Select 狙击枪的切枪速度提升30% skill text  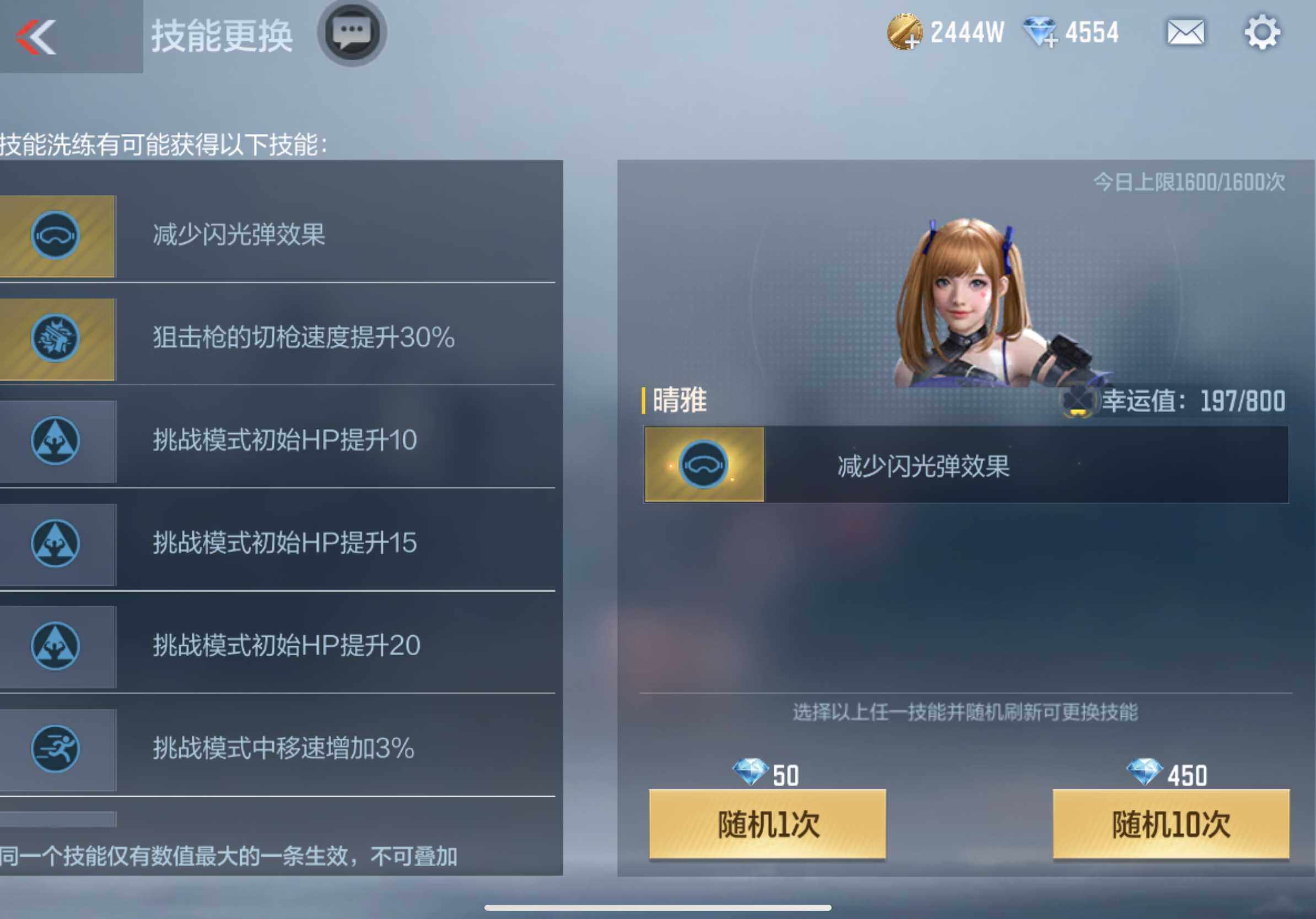click(x=304, y=338)
